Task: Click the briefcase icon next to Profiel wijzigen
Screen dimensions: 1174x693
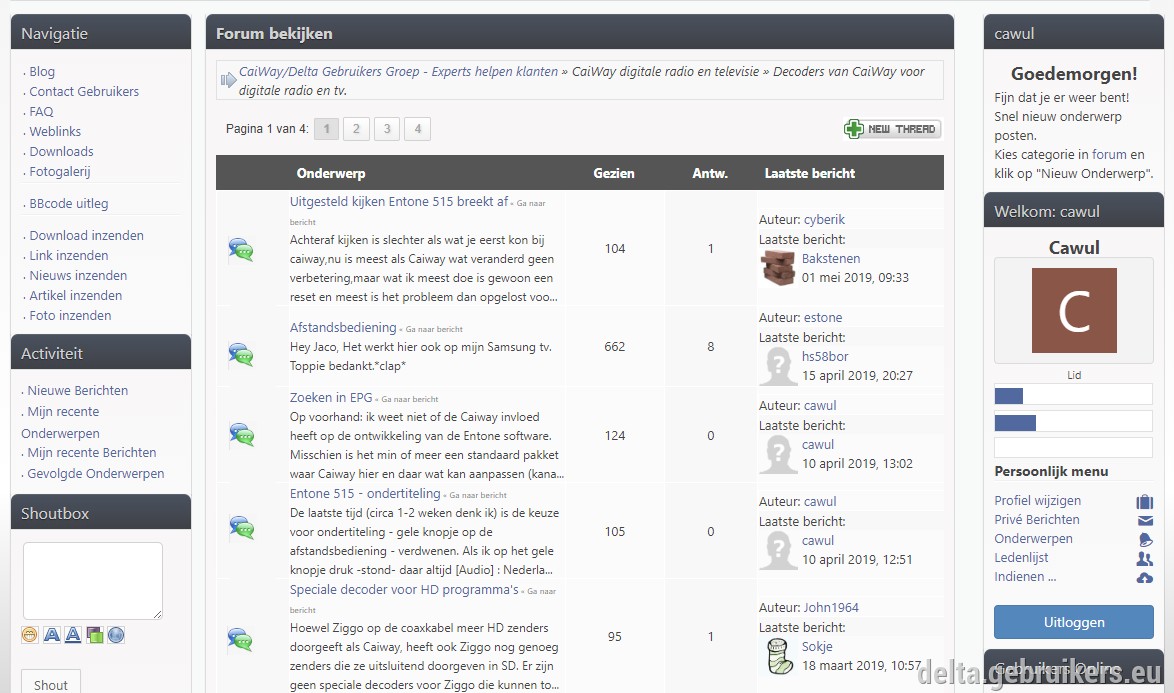Action: 1145,501
